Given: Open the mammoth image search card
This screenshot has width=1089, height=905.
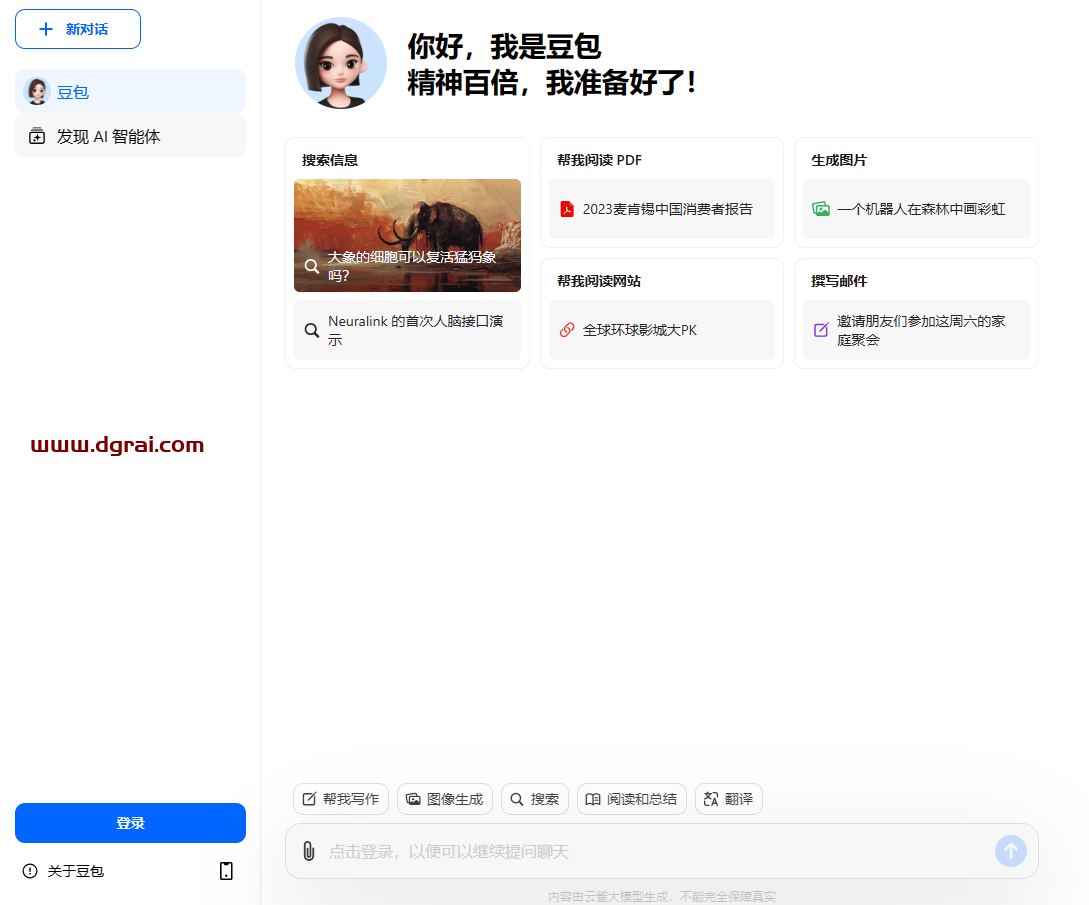Looking at the screenshot, I should click(407, 235).
